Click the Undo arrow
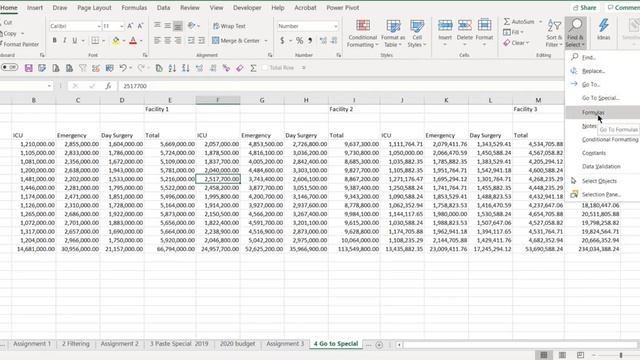 coord(123,68)
